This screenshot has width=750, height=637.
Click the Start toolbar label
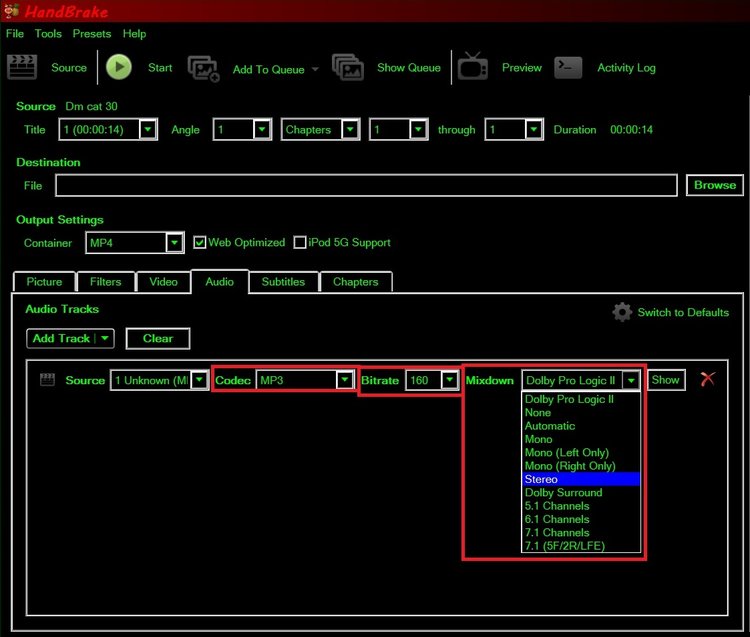click(160, 67)
